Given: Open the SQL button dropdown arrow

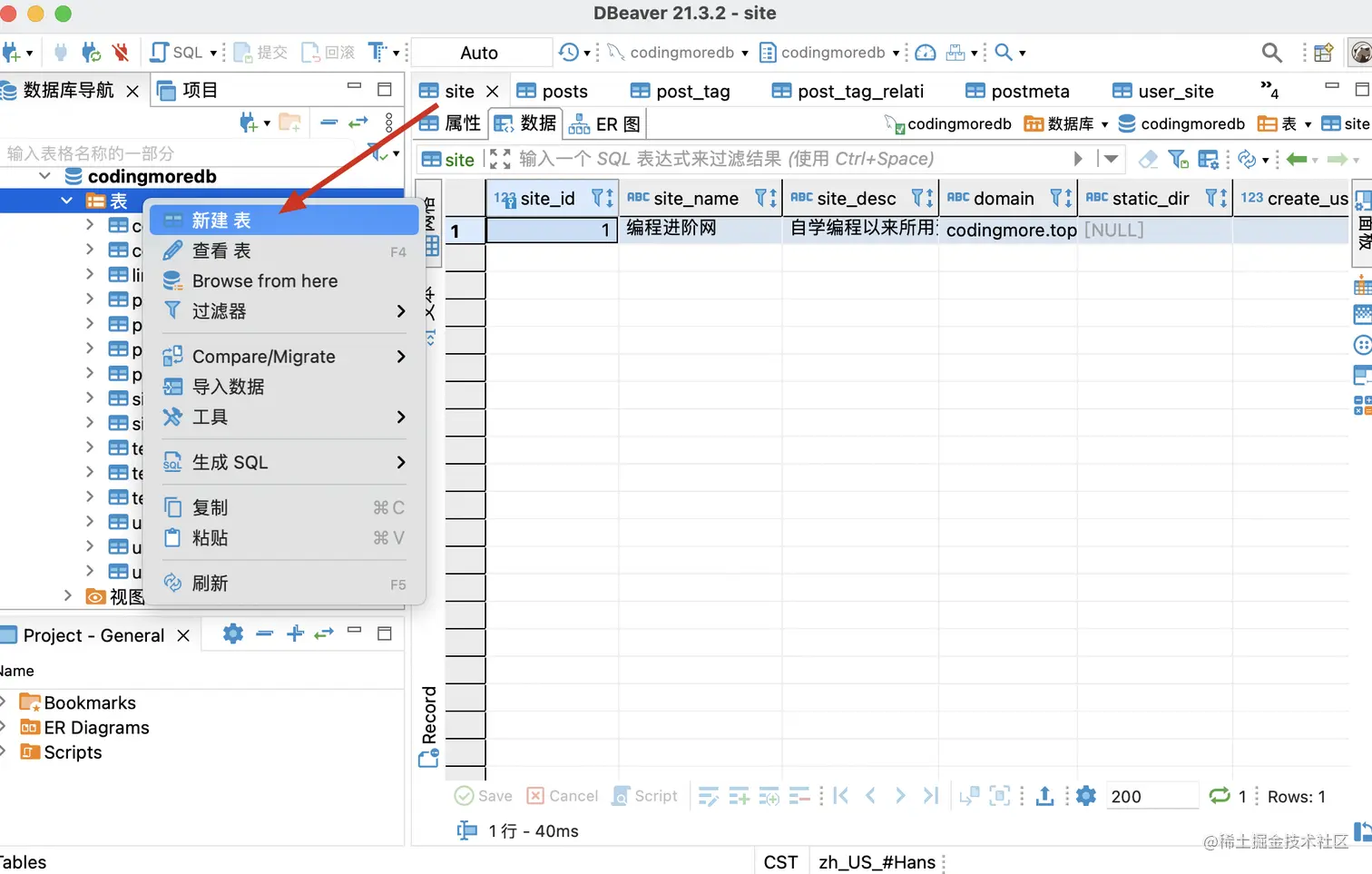Looking at the screenshot, I should tap(213, 54).
